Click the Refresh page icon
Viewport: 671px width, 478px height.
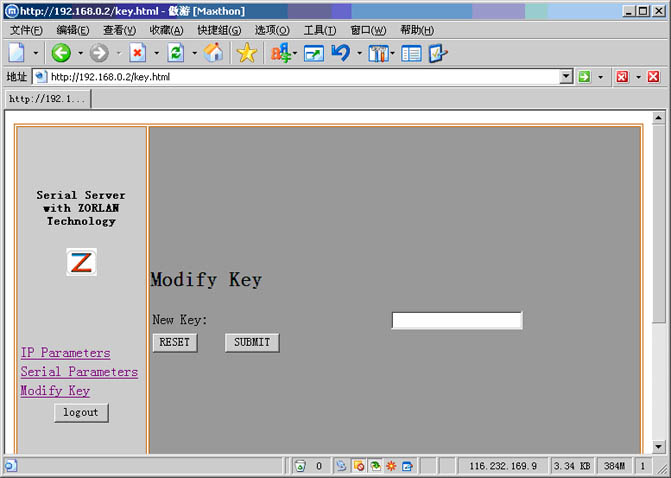click(175, 53)
